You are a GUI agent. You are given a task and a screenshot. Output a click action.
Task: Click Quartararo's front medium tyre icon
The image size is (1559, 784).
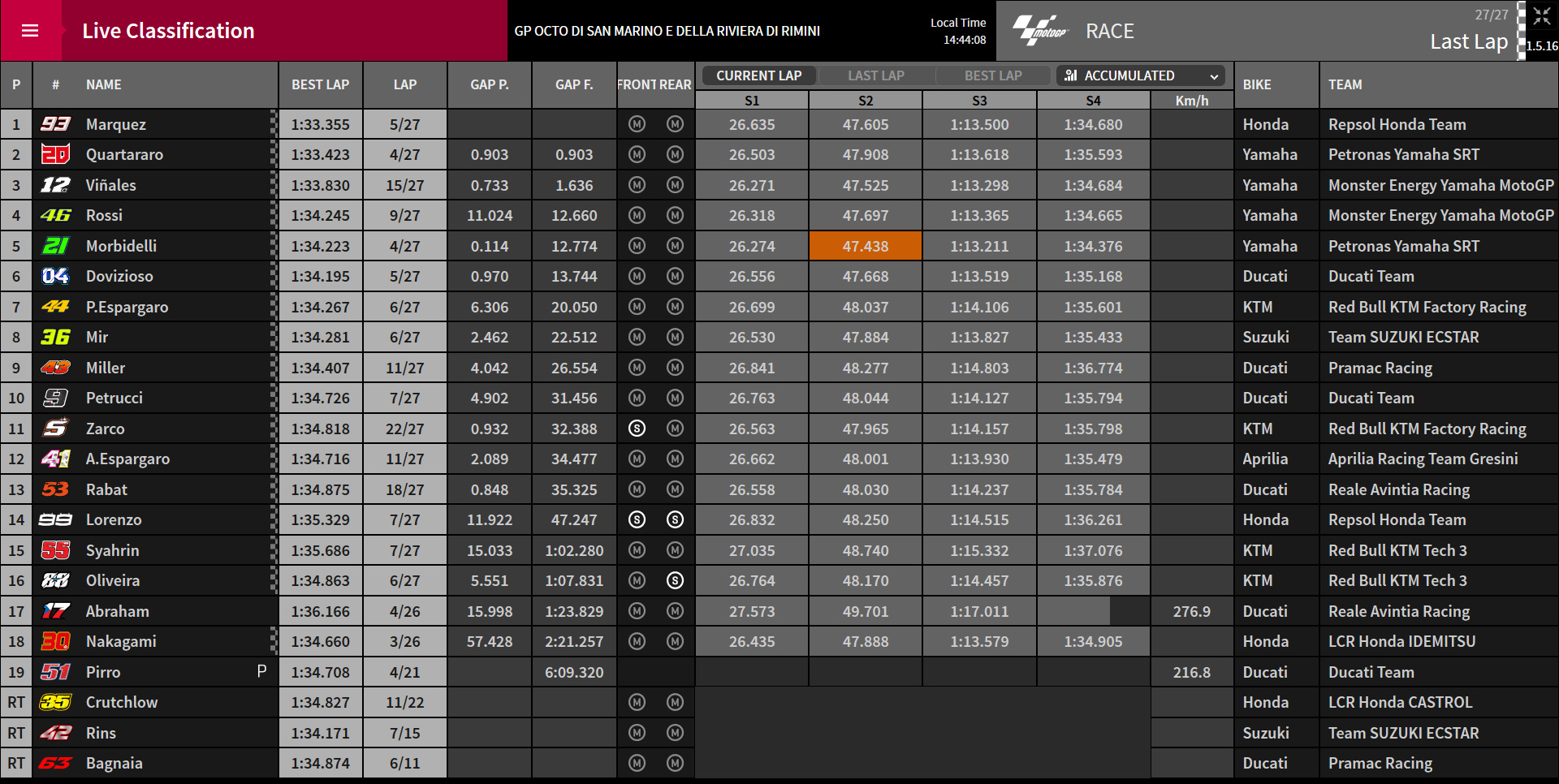(637, 154)
